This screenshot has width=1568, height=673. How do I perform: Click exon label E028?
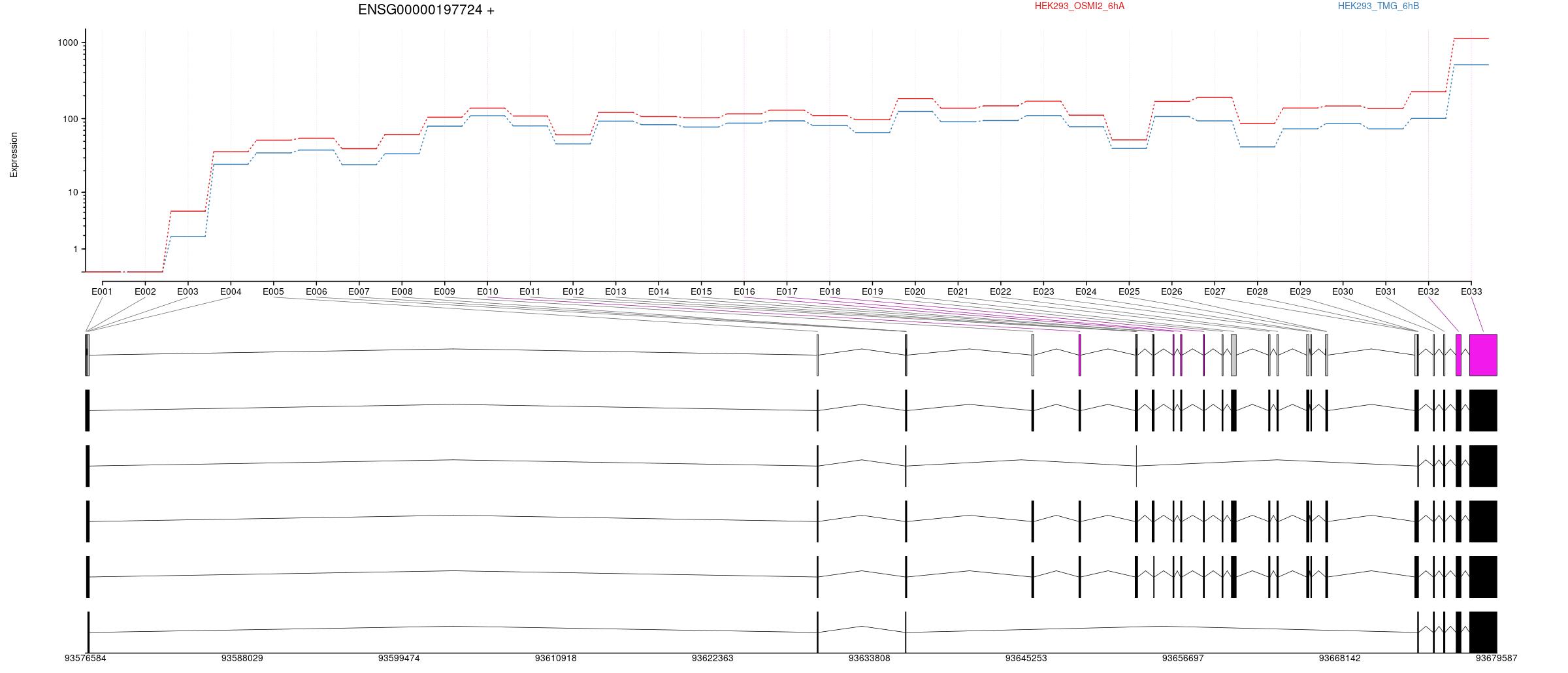1257,291
